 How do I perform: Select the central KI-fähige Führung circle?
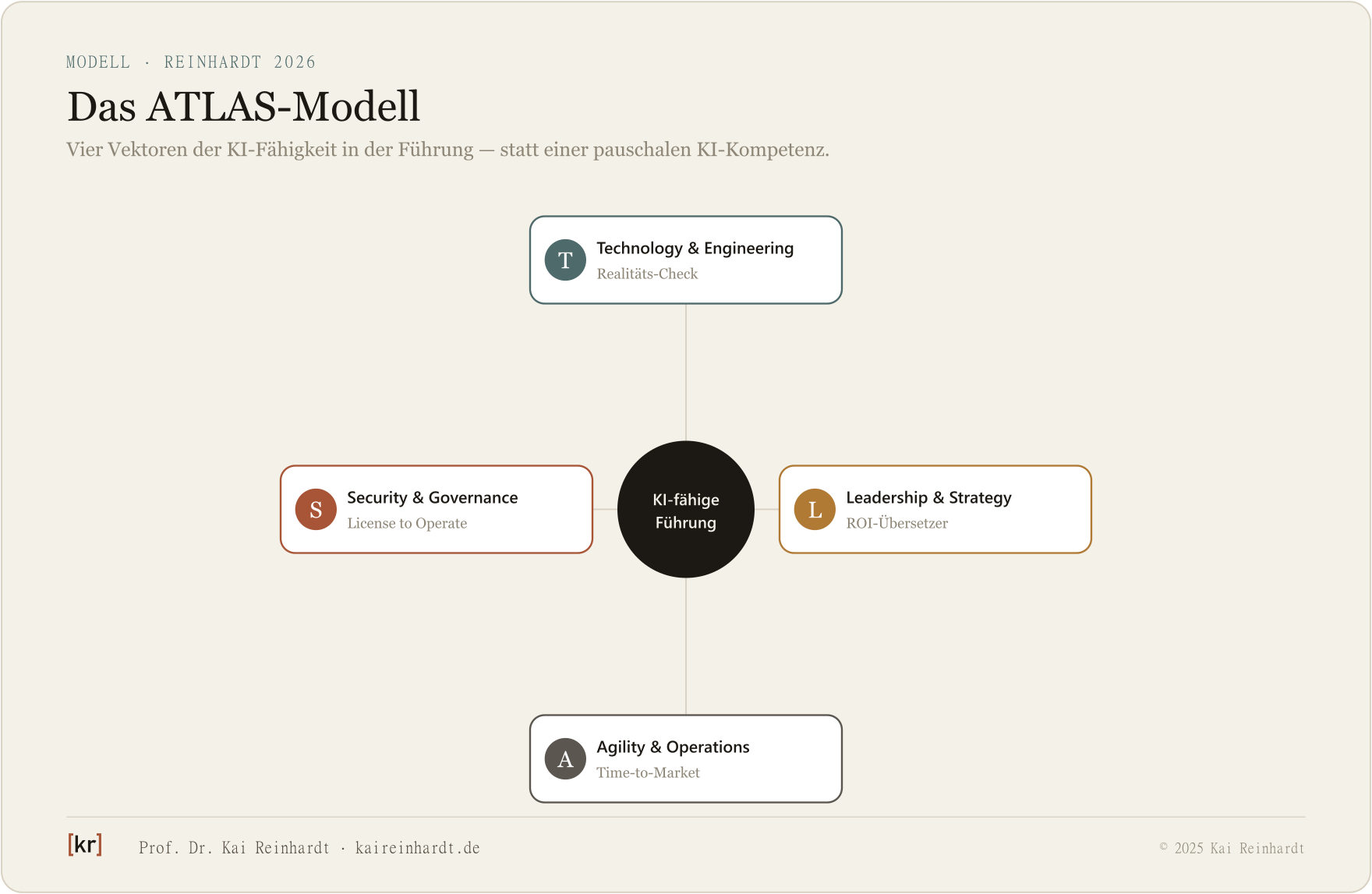[686, 510]
